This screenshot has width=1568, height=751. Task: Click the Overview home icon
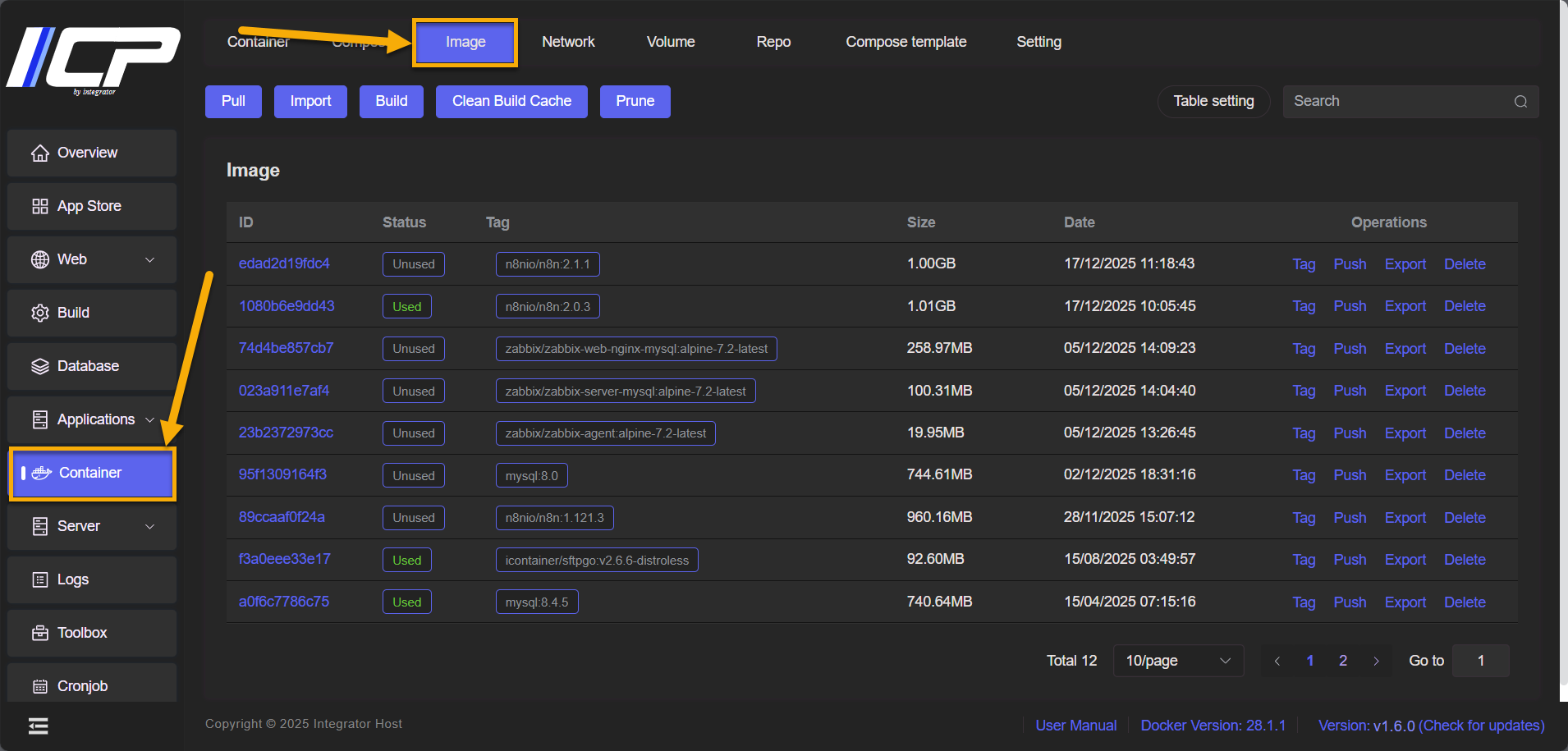coord(39,153)
